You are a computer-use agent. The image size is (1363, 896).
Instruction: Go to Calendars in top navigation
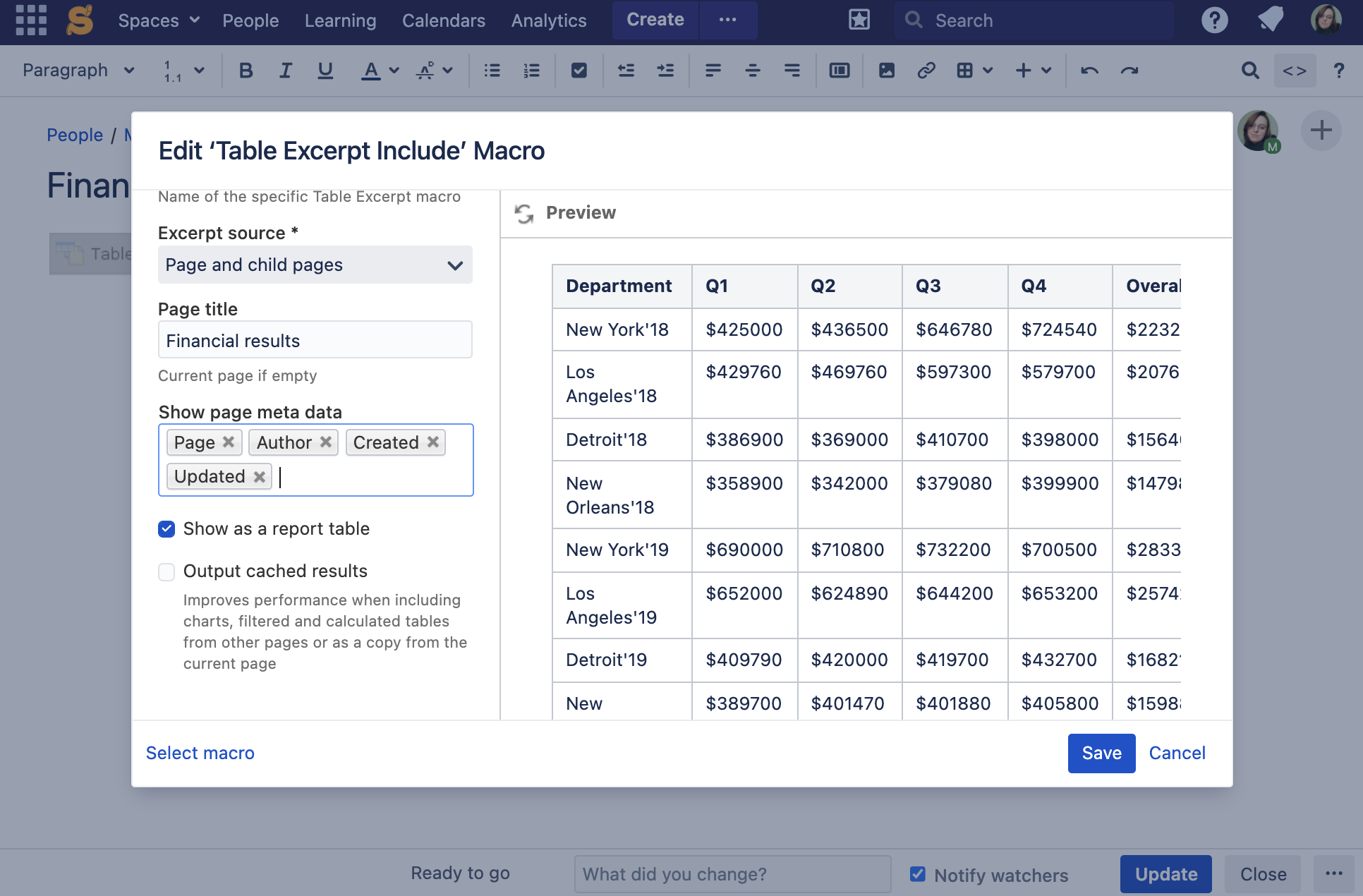click(x=443, y=20)
